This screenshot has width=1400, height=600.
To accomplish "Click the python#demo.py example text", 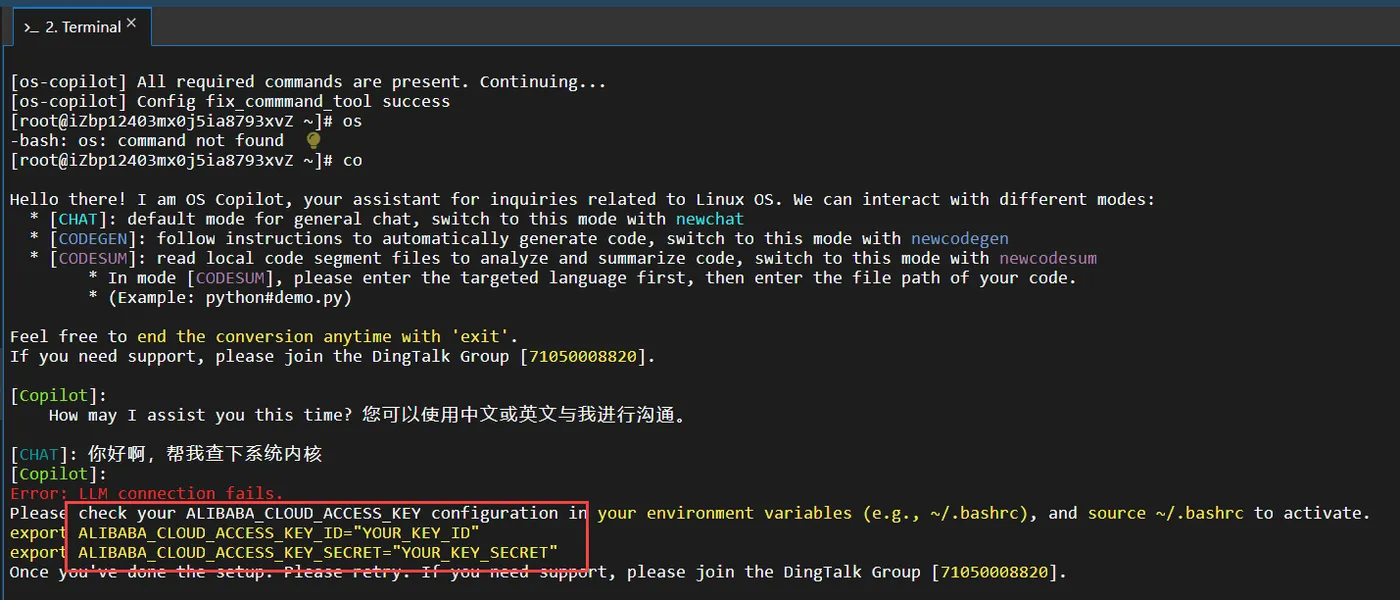I will click(279, 298).
